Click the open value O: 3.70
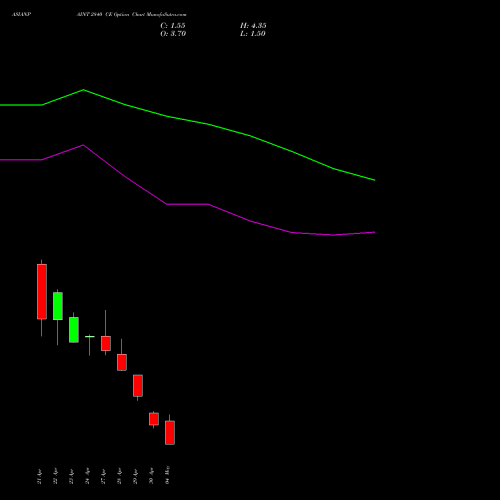The image size is (500, 500). 173,34
